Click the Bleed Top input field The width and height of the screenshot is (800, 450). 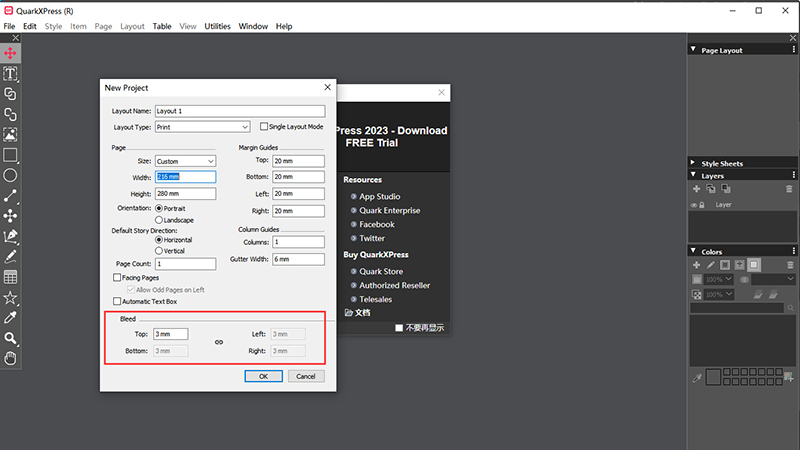(x=170, y=334)
